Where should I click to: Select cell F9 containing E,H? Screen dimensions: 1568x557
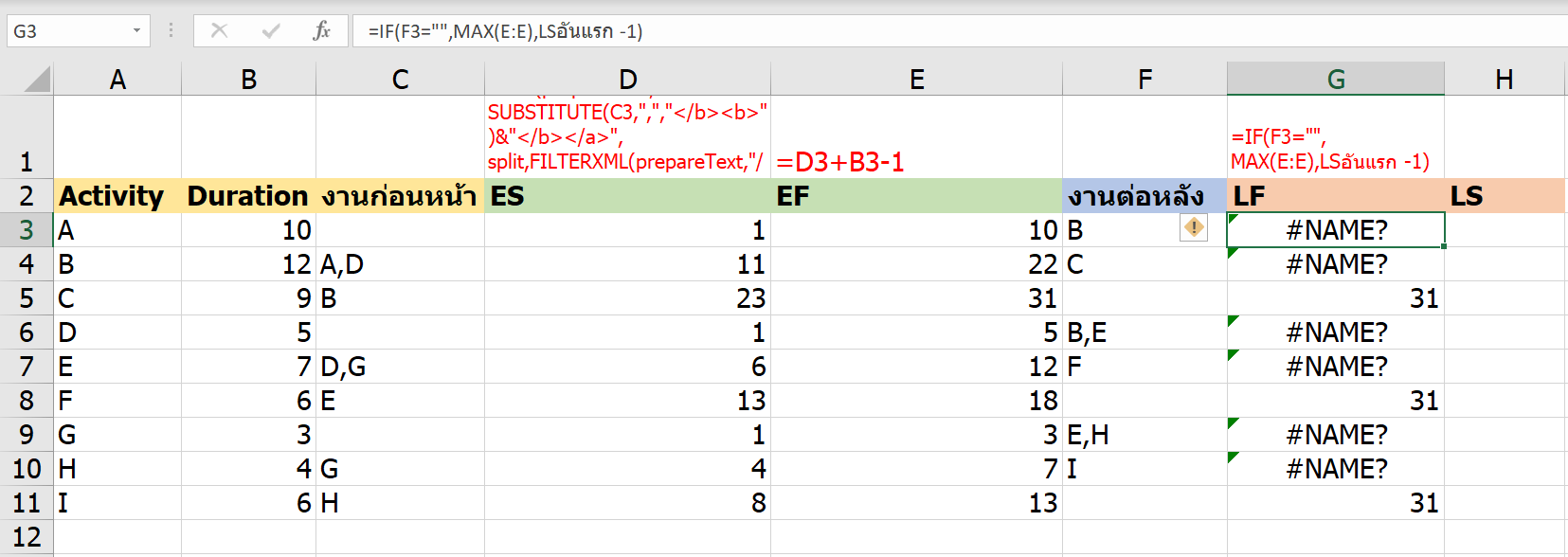click(1144, 435)
